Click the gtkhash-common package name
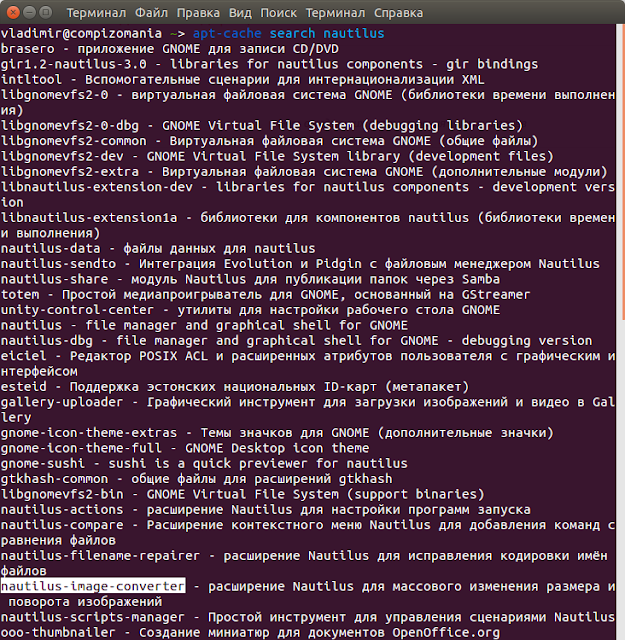 [x=55, y=479]
